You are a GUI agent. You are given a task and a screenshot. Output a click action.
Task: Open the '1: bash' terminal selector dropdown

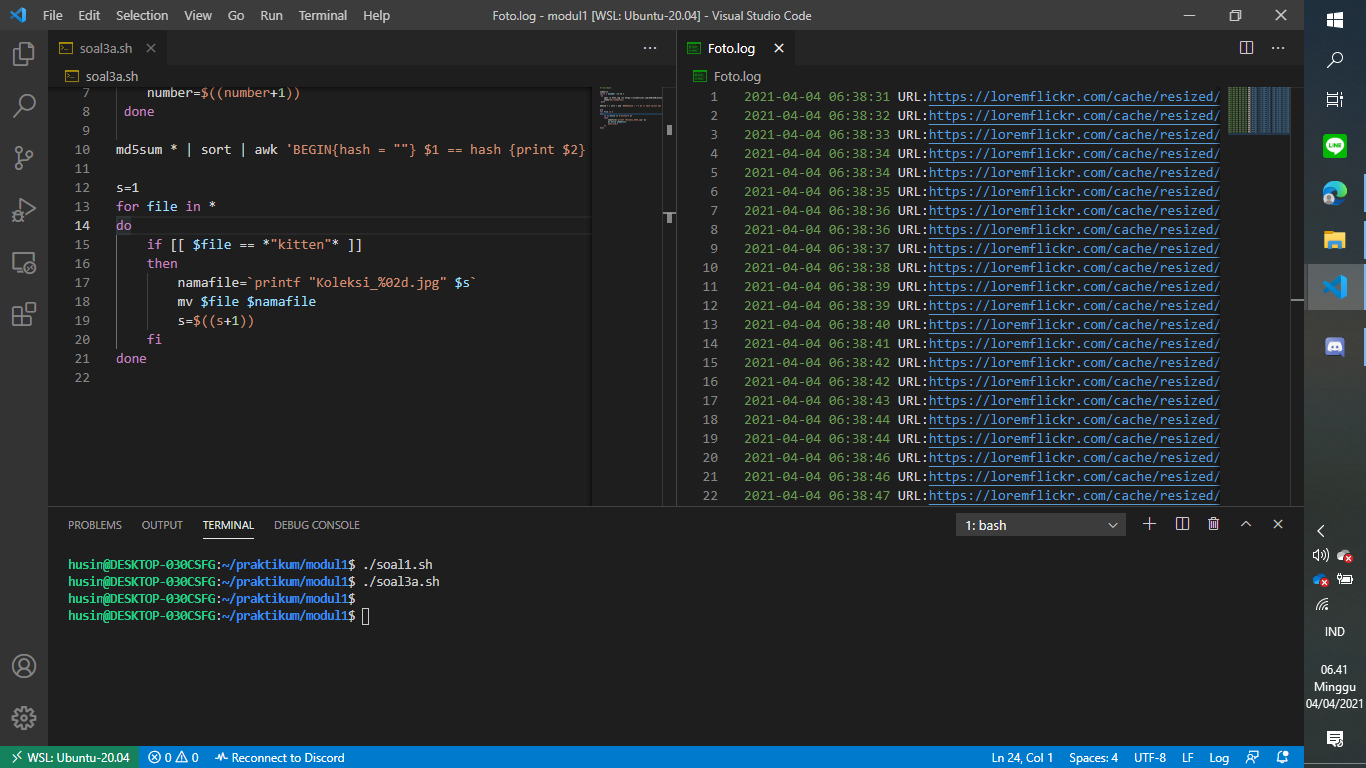pyautogui.click(x=1040, y=525)
